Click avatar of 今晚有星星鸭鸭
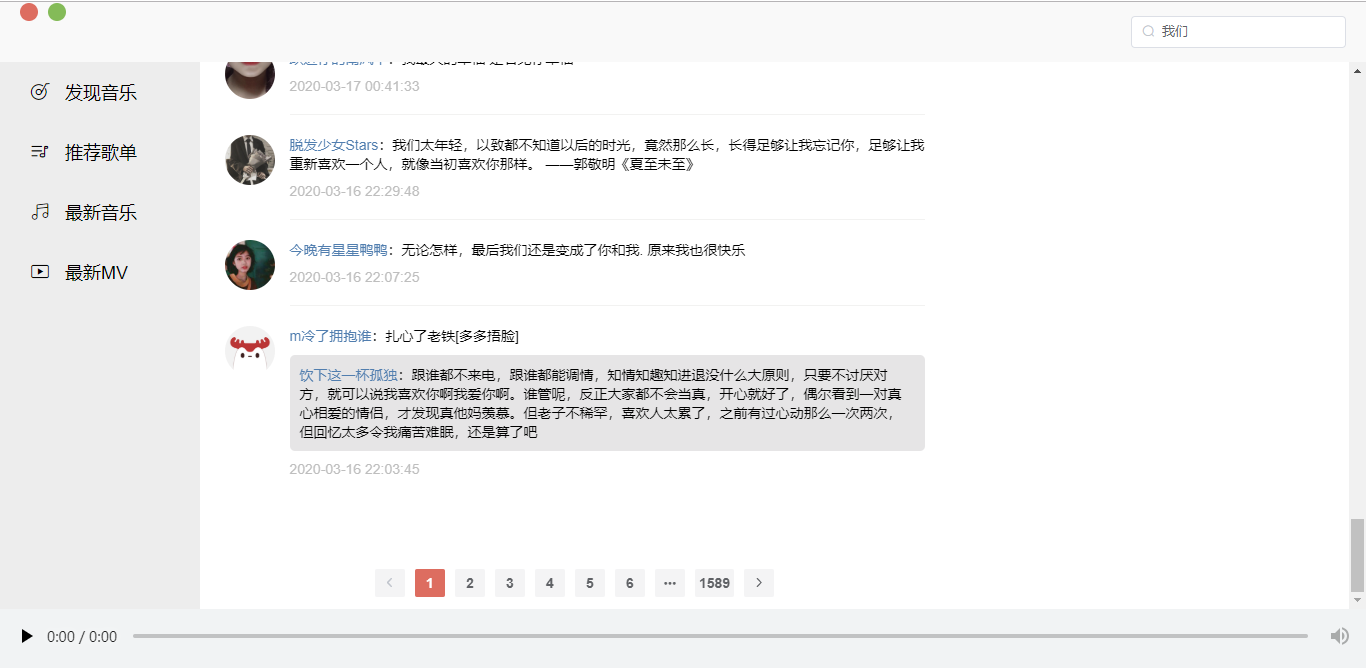 pos(250,265)
